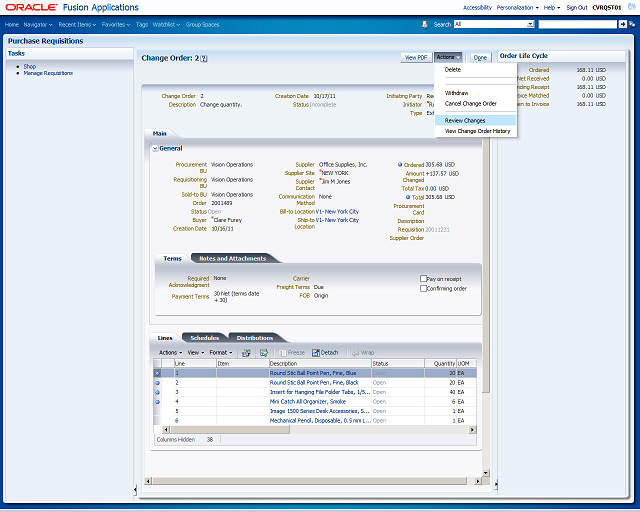Open advanced search icon next to go arrow

point(632,24)
